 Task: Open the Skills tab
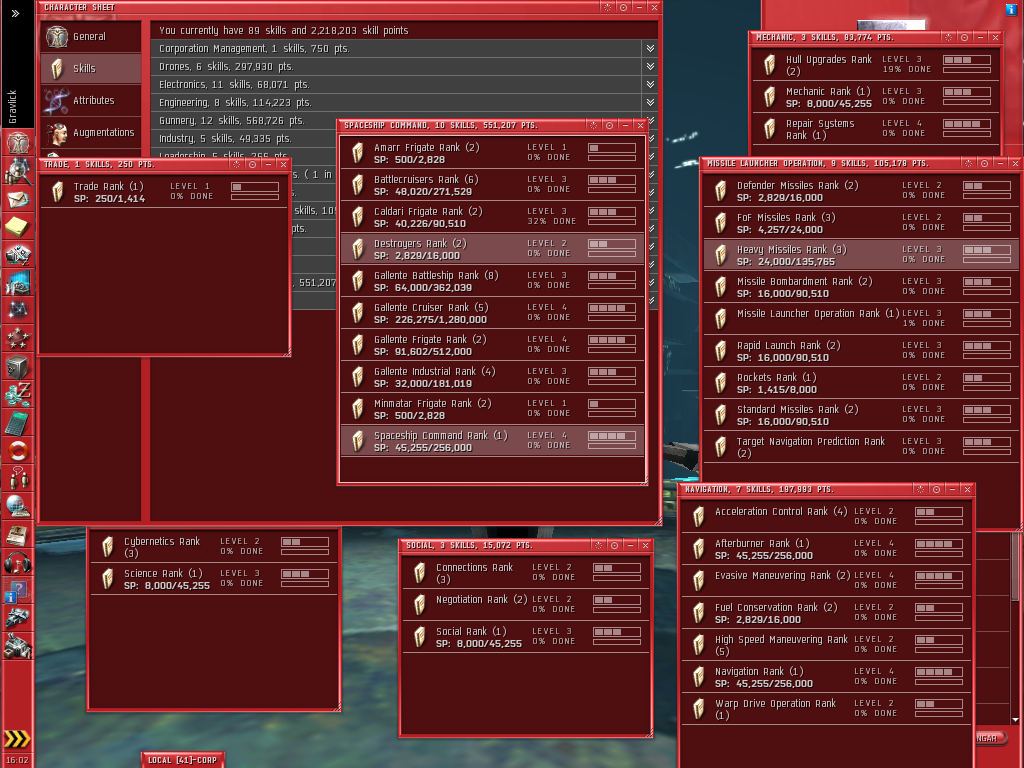(x=91, y=68)
